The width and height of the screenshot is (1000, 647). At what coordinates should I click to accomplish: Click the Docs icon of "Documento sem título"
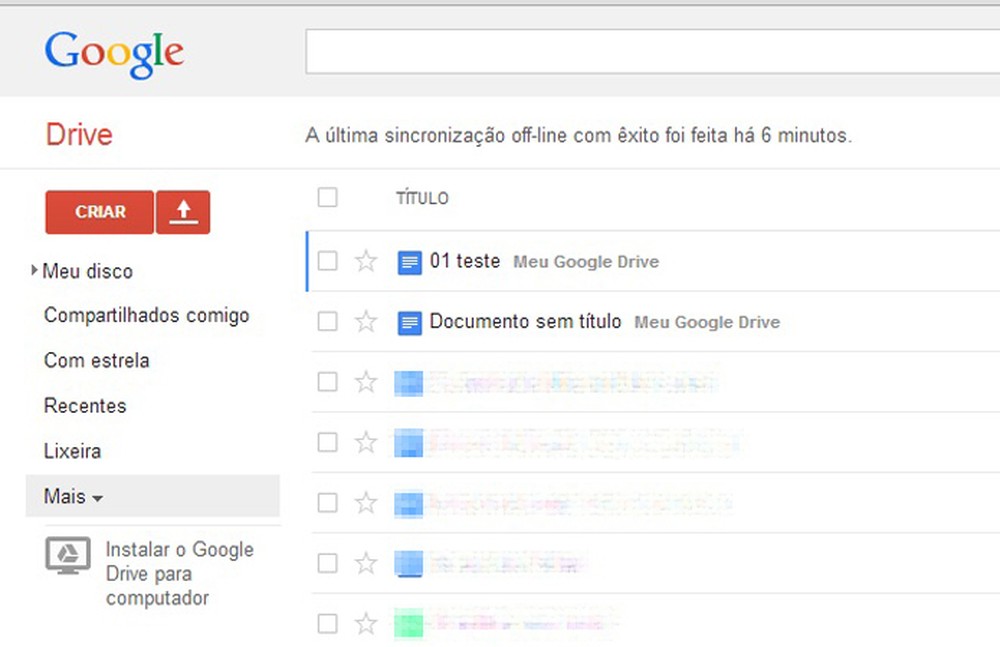click(x=409, y=322)
